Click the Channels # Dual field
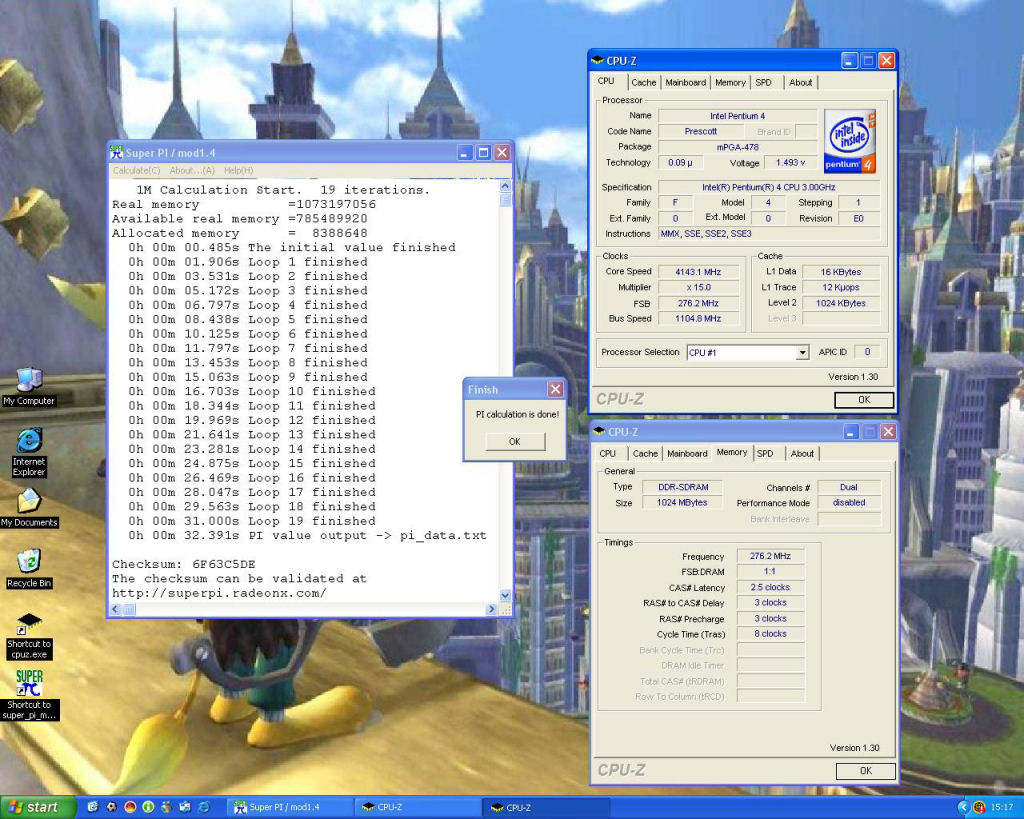1024x819 pixels. (x=849, y=487)
